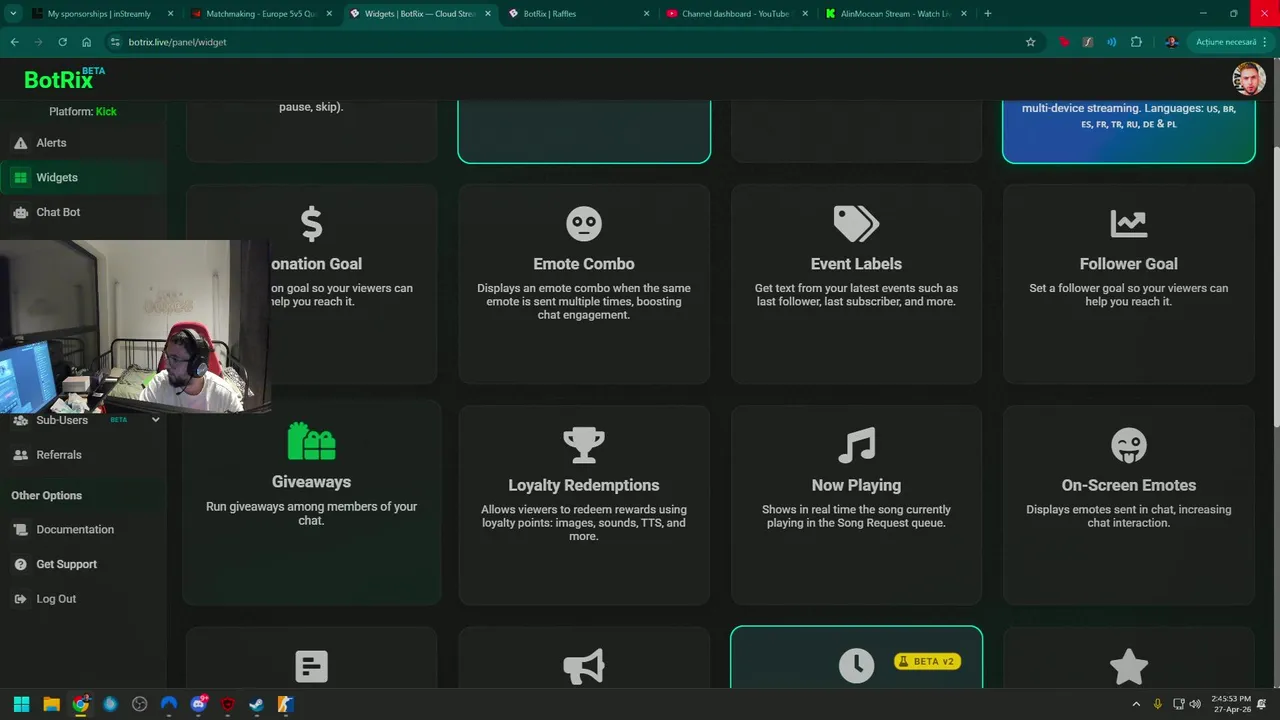The height and width of the screenshot is (720, 1280).
Task: Open the Emote Combo widget title
Action: pyautogui.click(x=584, y=264)
